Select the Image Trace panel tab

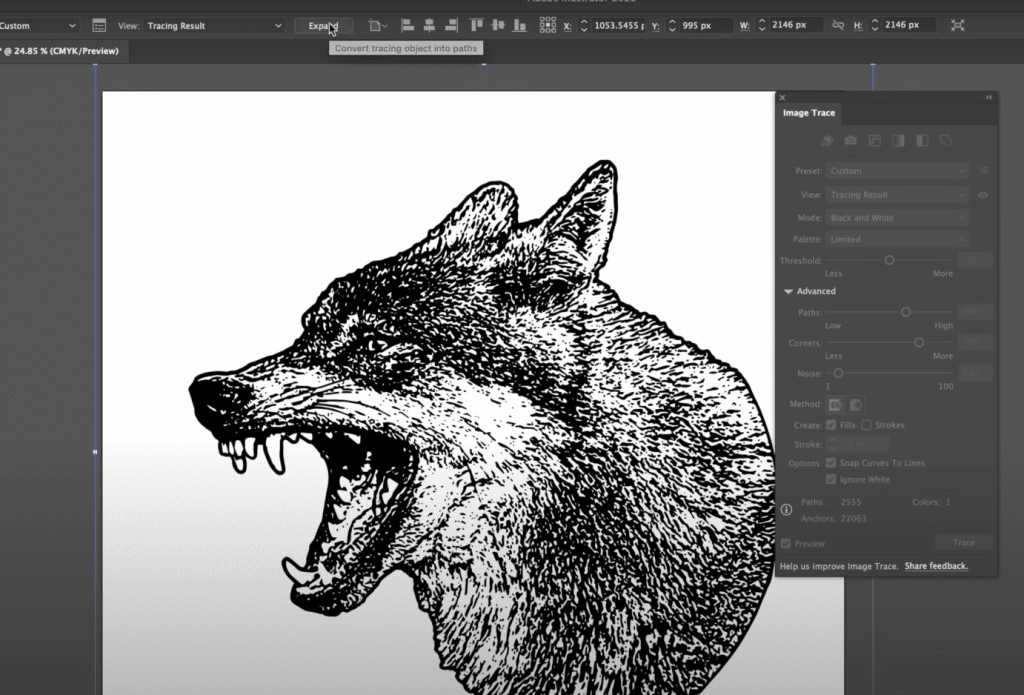808,112
